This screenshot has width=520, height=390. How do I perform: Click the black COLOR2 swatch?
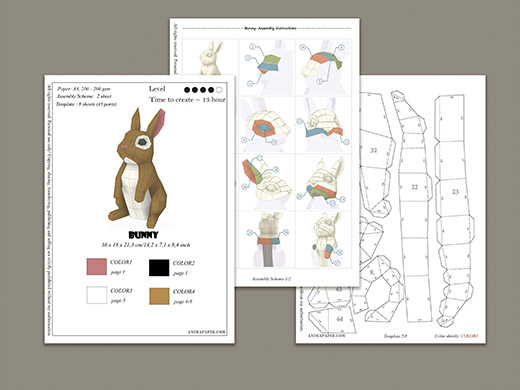click(159, 268)
